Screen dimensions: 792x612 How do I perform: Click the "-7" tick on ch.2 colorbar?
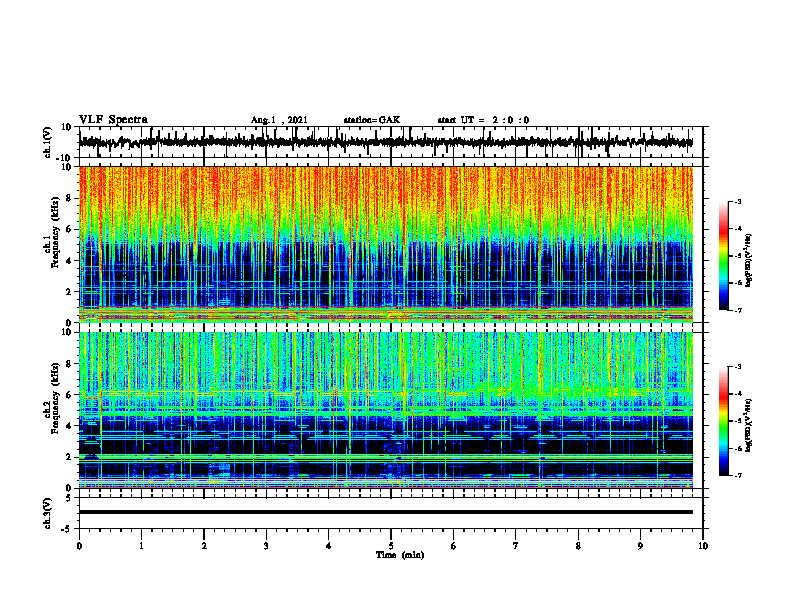click(738, 475)
